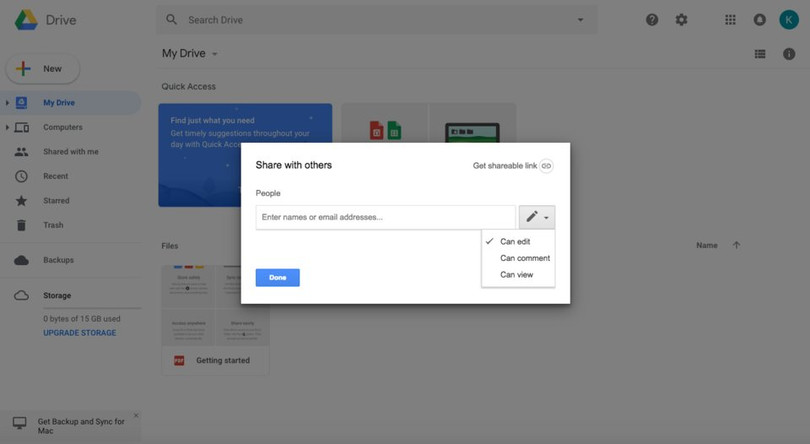810x444 pixels.
Task: Go to Shared with me
Action: click(70, 152)
